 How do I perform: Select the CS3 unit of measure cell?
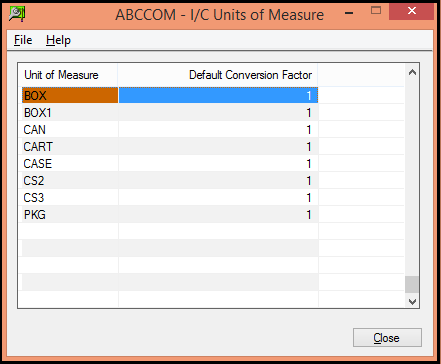70,197
